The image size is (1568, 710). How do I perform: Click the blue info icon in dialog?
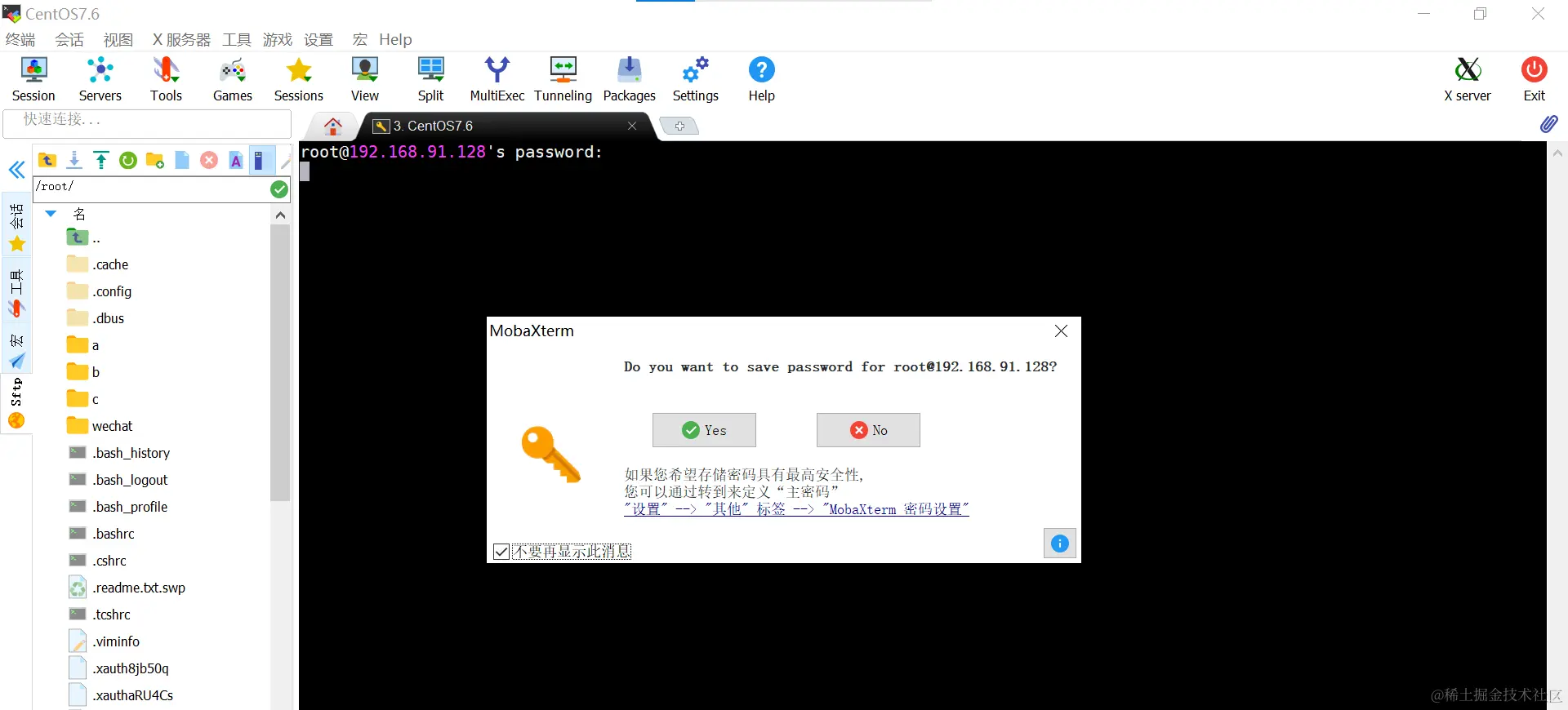pyautogui.click(x=1059, y=544)
